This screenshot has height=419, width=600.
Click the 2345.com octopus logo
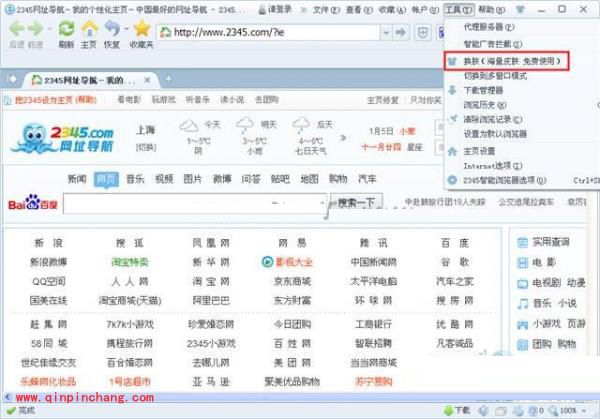[63, 138]
